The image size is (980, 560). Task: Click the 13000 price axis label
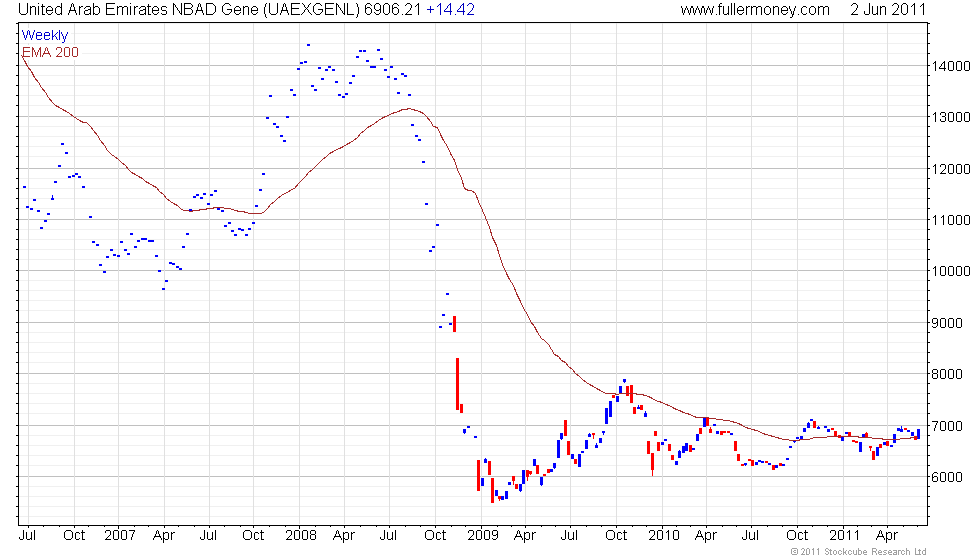click(951, 117)
